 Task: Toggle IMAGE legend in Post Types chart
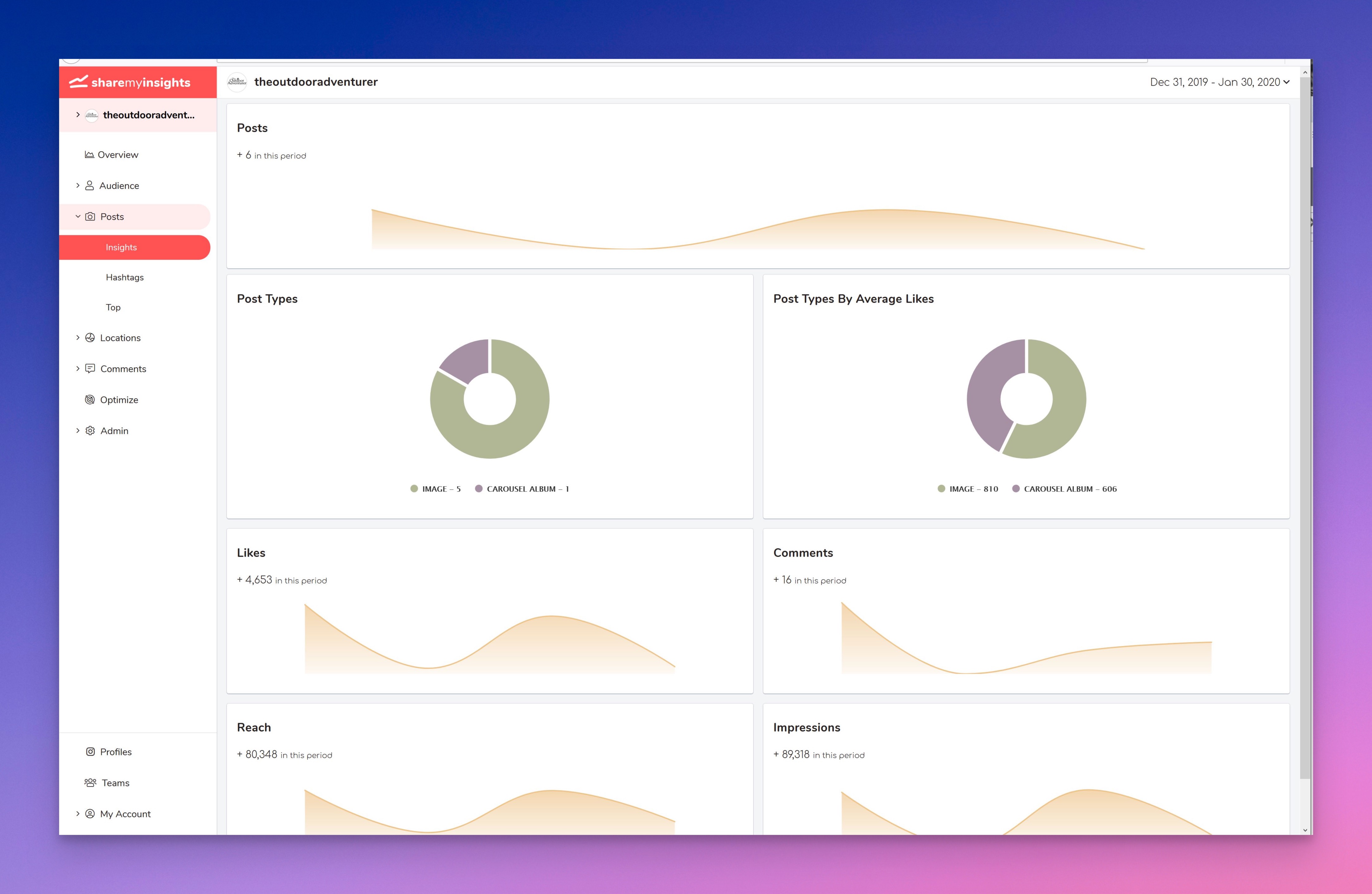coord(436,489)
